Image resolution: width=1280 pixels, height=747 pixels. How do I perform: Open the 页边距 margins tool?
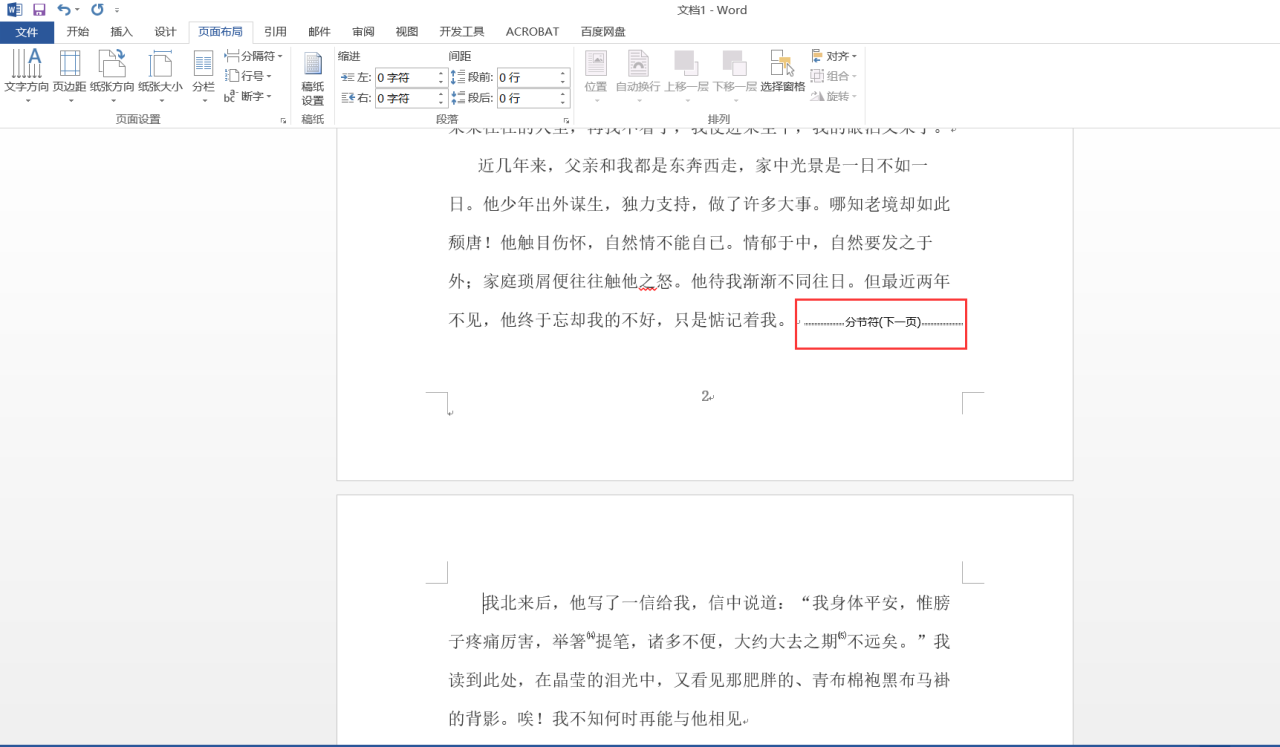click(70, 76)
